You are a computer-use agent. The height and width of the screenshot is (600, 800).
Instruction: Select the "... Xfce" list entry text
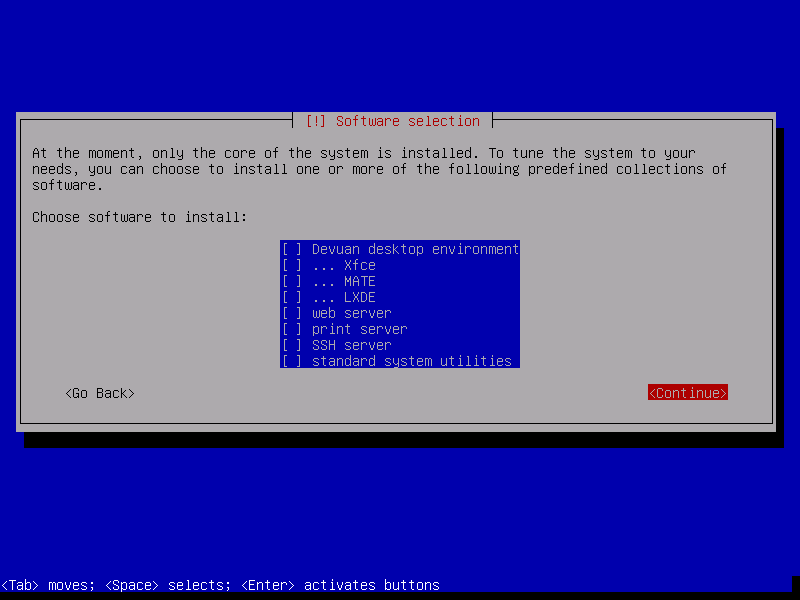pyautogui.click(x=343, y=265)
